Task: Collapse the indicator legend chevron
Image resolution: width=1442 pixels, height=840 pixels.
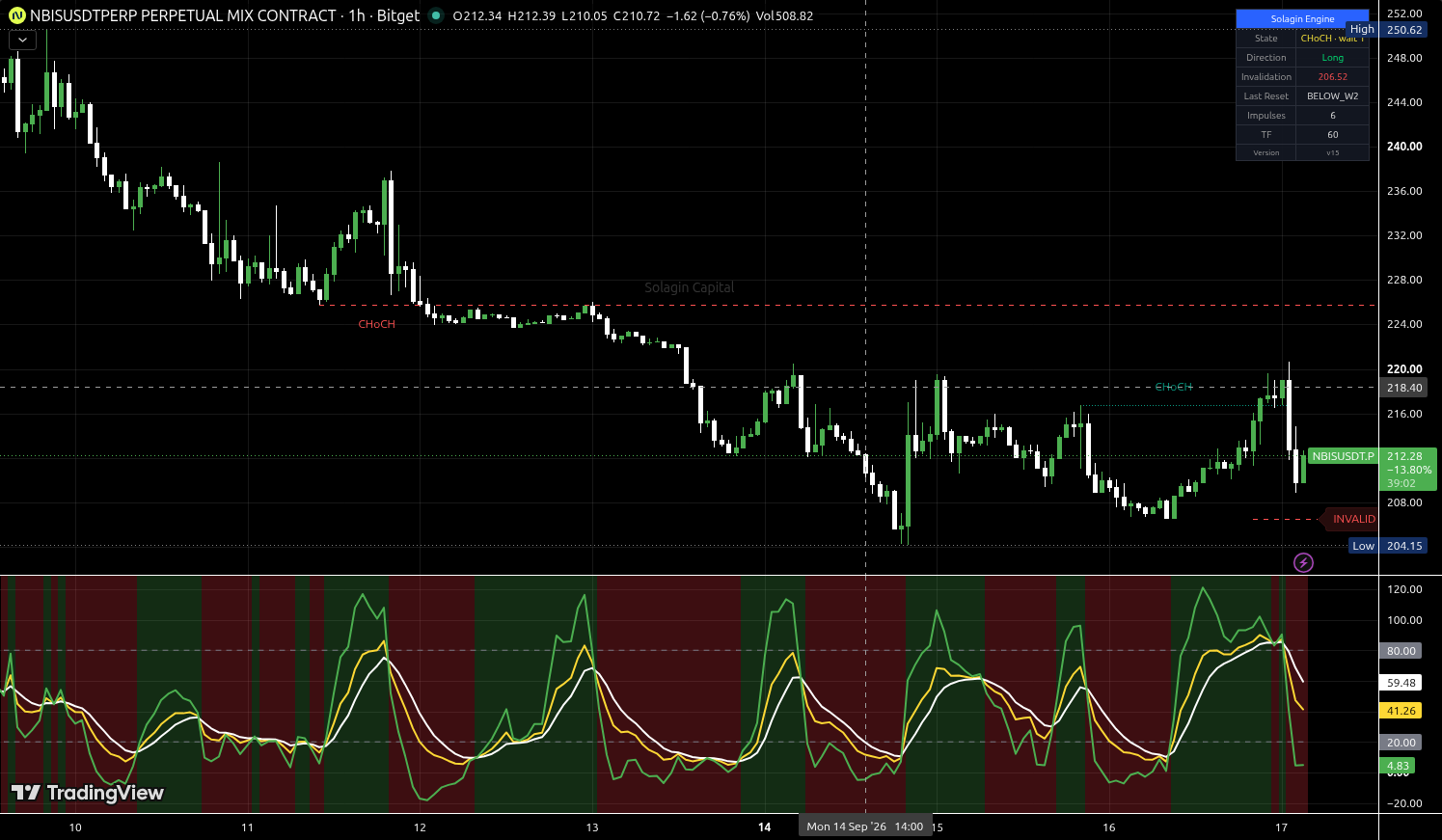Action: (22, 41)
